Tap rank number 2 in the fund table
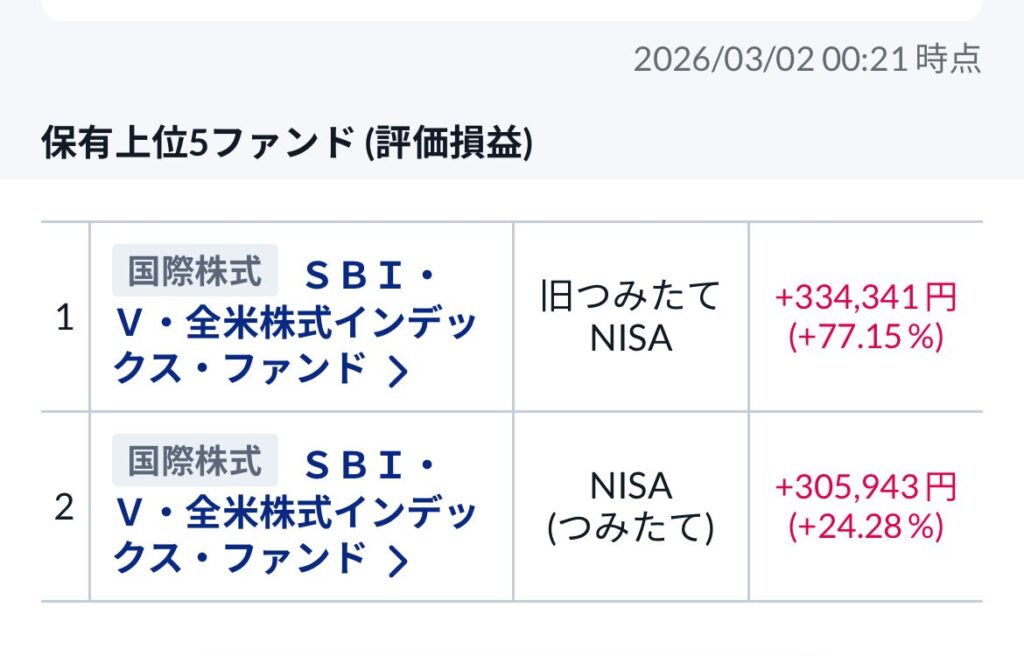Screen dimensions: 1024x656 click(x=65, y=508)
